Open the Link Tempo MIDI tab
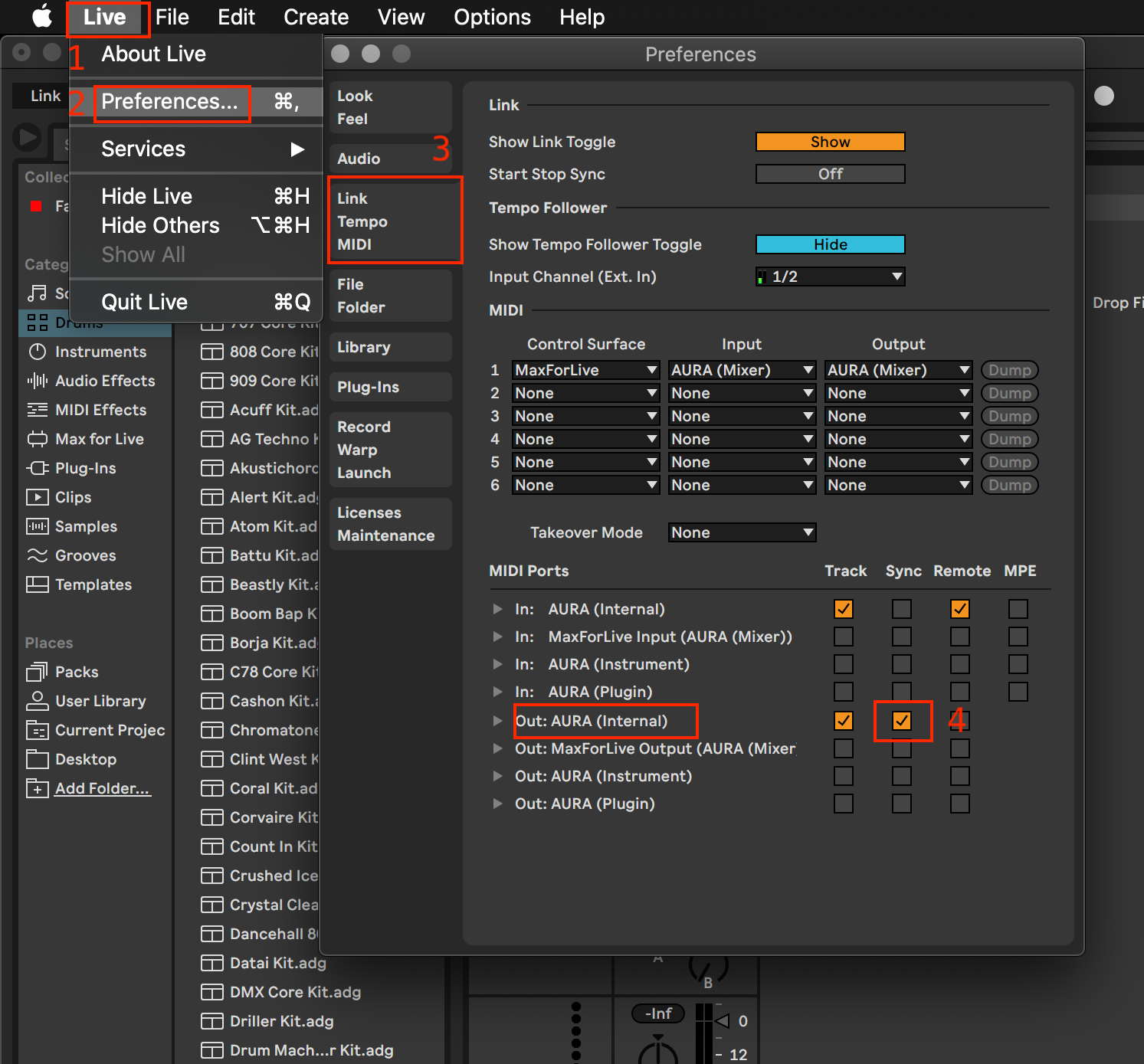 391,221
